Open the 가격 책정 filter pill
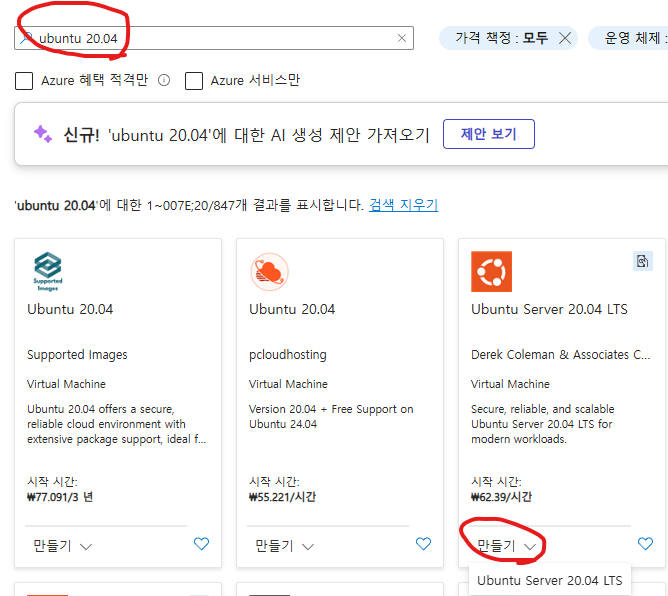Screen dimensions: 668x596 pyautogui.click(x=502, y=38)
